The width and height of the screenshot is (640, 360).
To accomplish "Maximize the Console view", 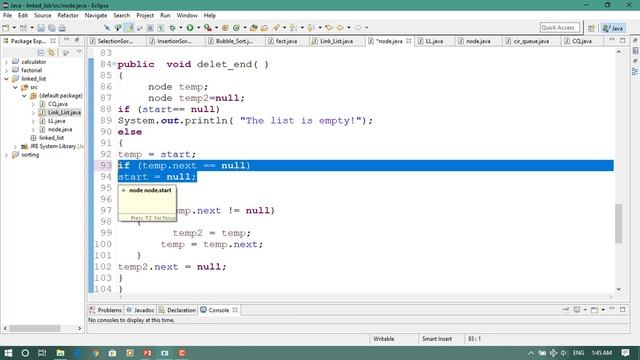I will [622, 309].
